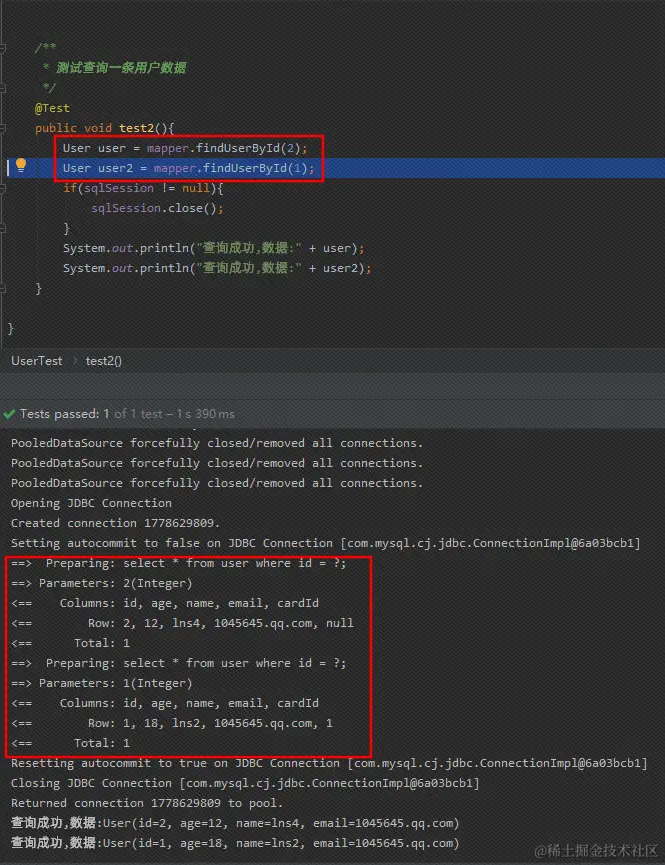
Task: Select UserTest in the breadcrumb bar
Action: (36, 361)
